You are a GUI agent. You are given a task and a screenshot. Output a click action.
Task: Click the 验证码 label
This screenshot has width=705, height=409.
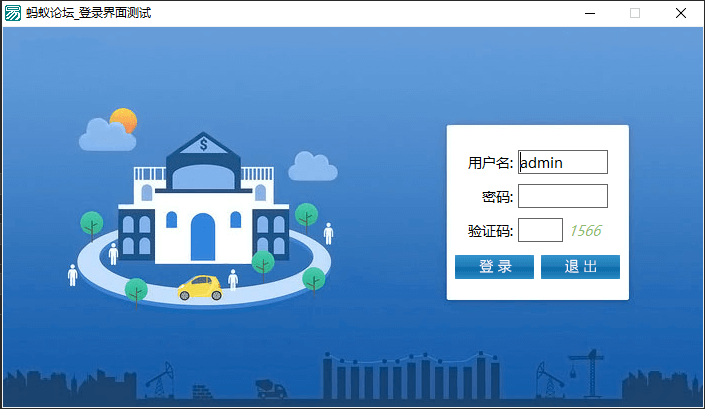click(490, 231)
